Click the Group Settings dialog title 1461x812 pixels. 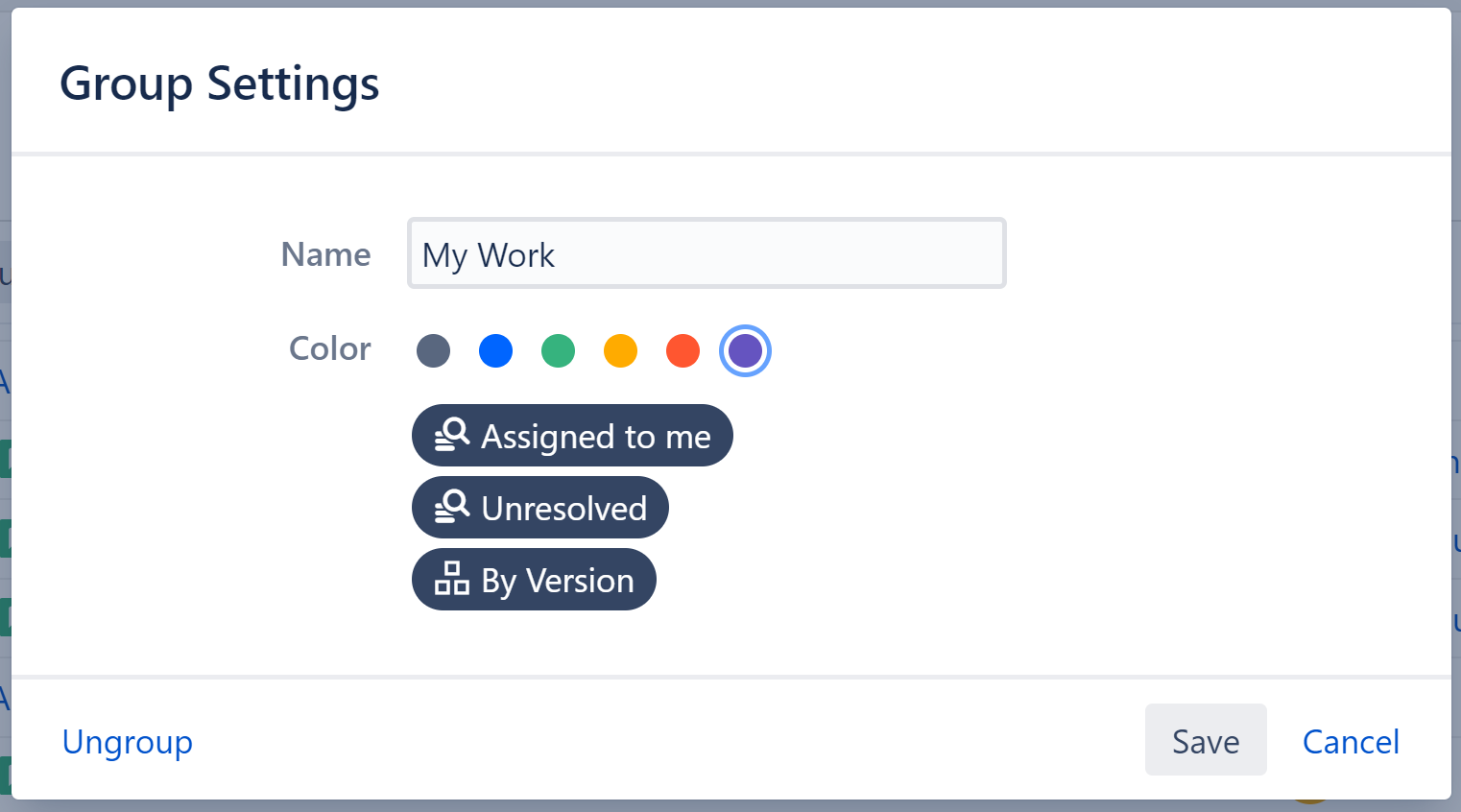click(x=219, y=84)
